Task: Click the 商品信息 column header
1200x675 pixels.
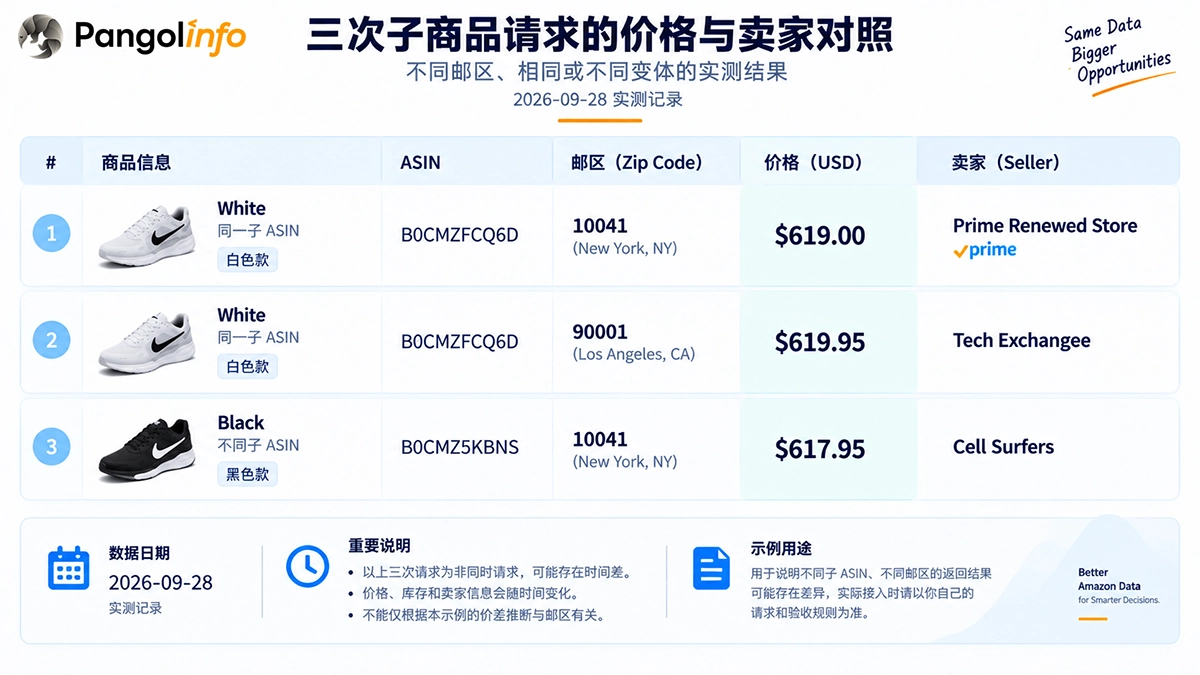Action: (136, 162)
